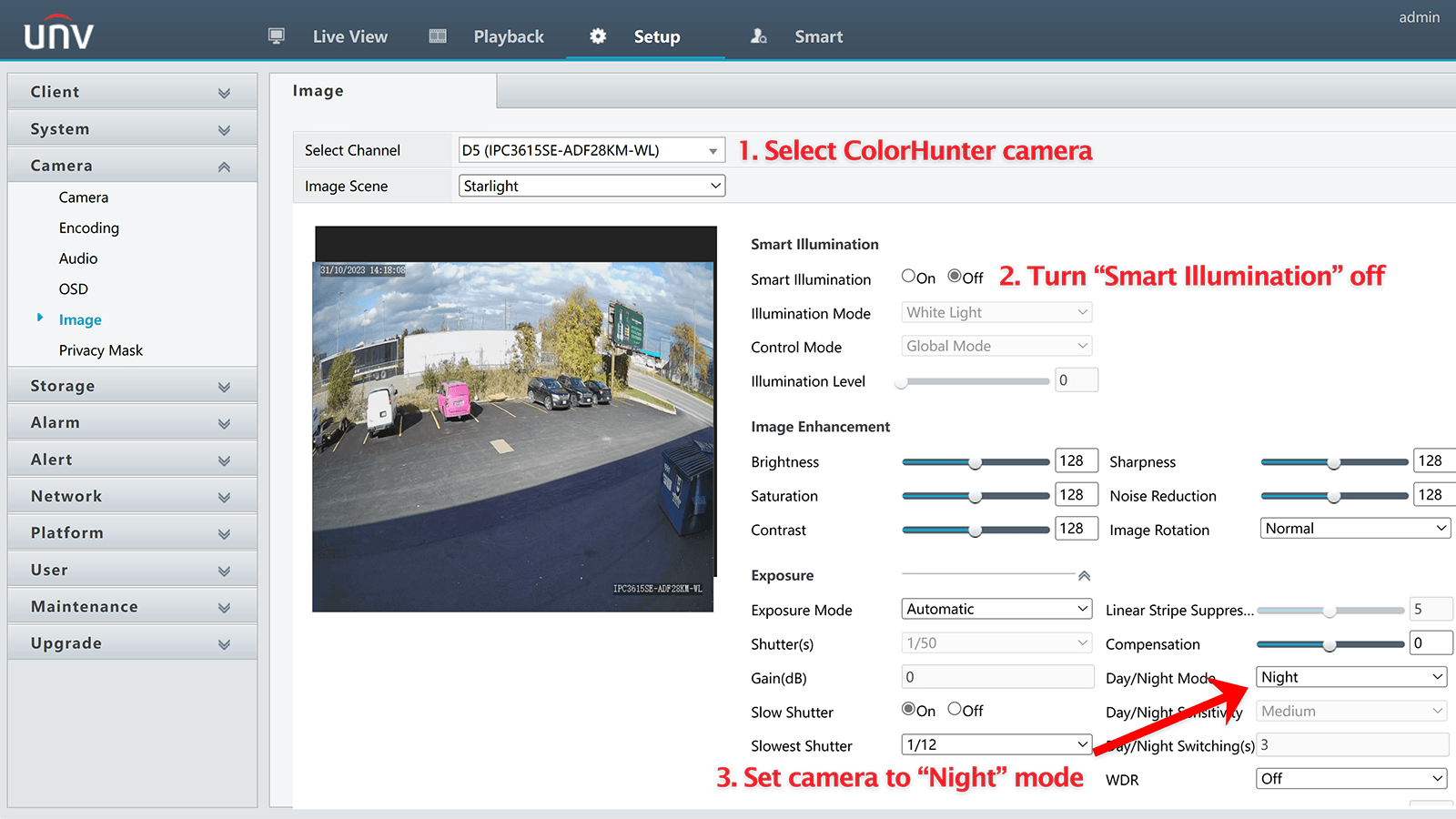1456x819 pixels.
Task: Click the admin user label
Action: tap(1419, 17)
